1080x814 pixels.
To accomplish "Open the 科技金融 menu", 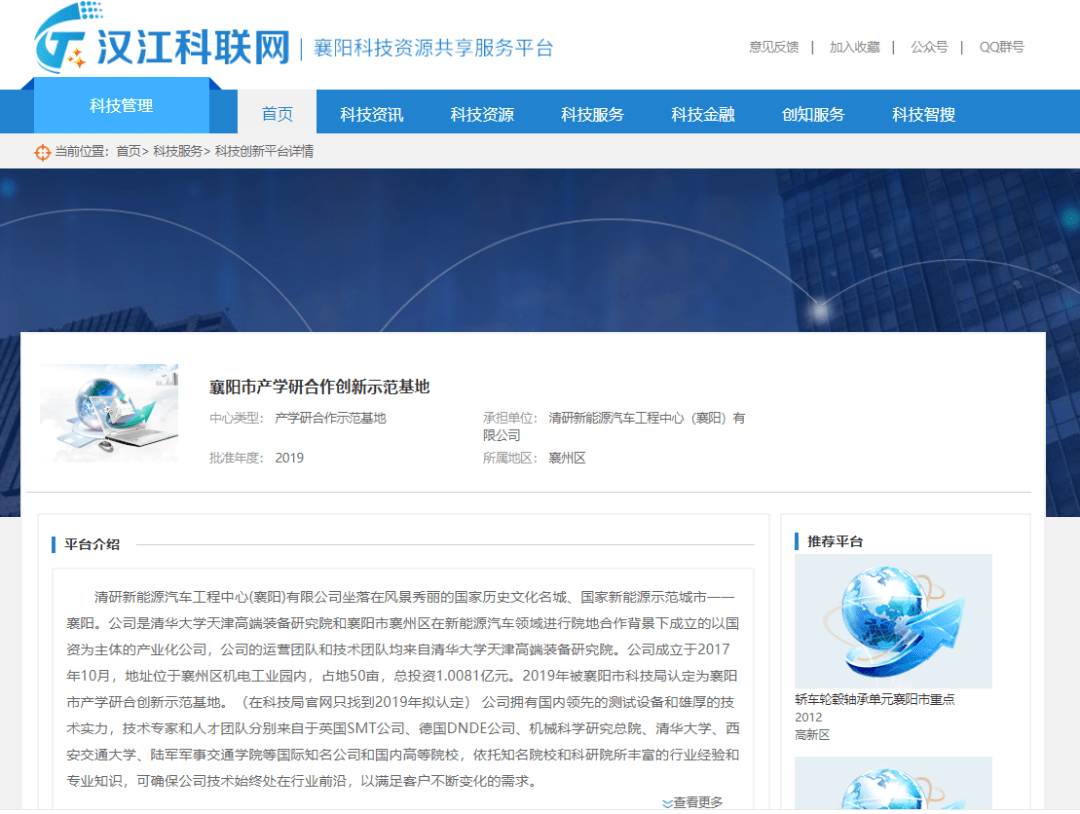I will (x=703, y=114).
